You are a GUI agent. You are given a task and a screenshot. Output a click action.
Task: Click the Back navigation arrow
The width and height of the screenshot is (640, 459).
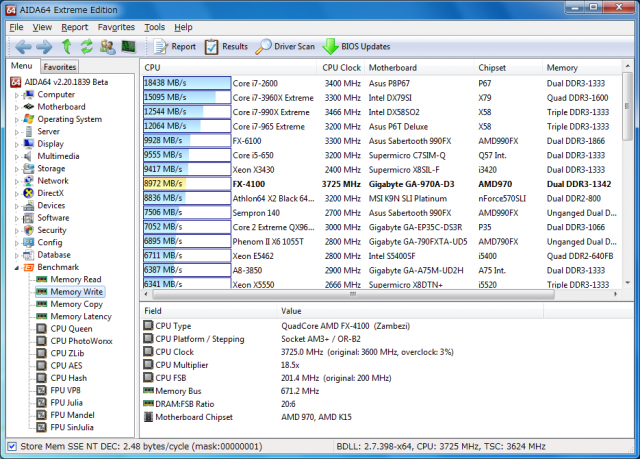click(x=23, y=47)
